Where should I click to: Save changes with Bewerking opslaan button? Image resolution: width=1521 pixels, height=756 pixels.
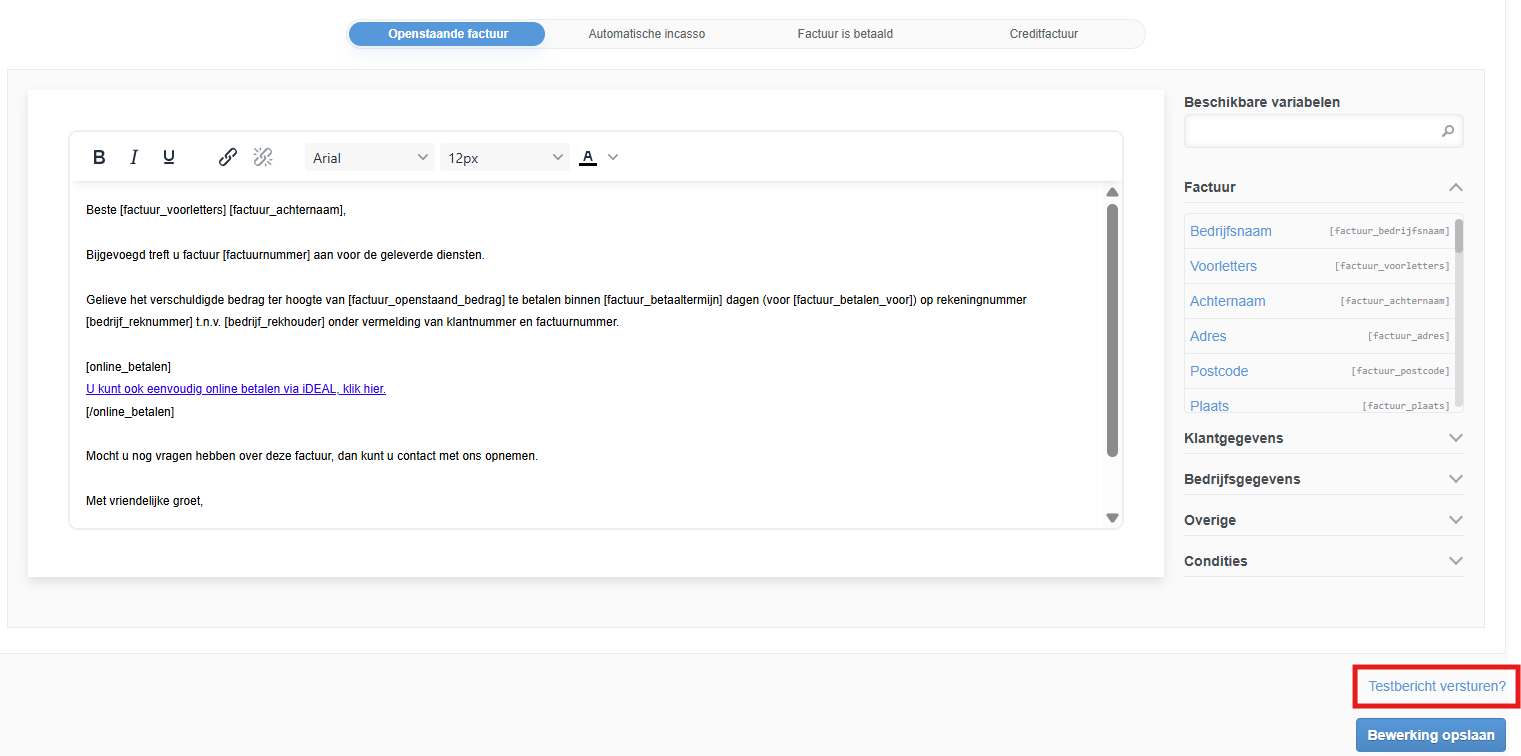(1430, 735)
